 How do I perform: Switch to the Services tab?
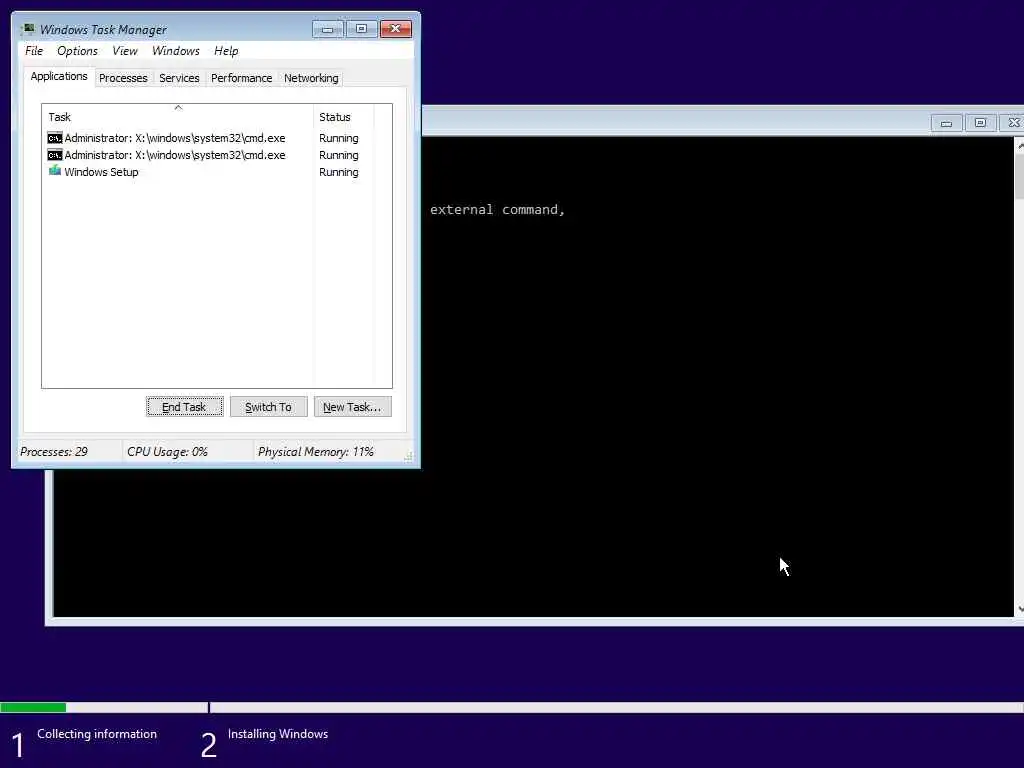pos(179,78)
